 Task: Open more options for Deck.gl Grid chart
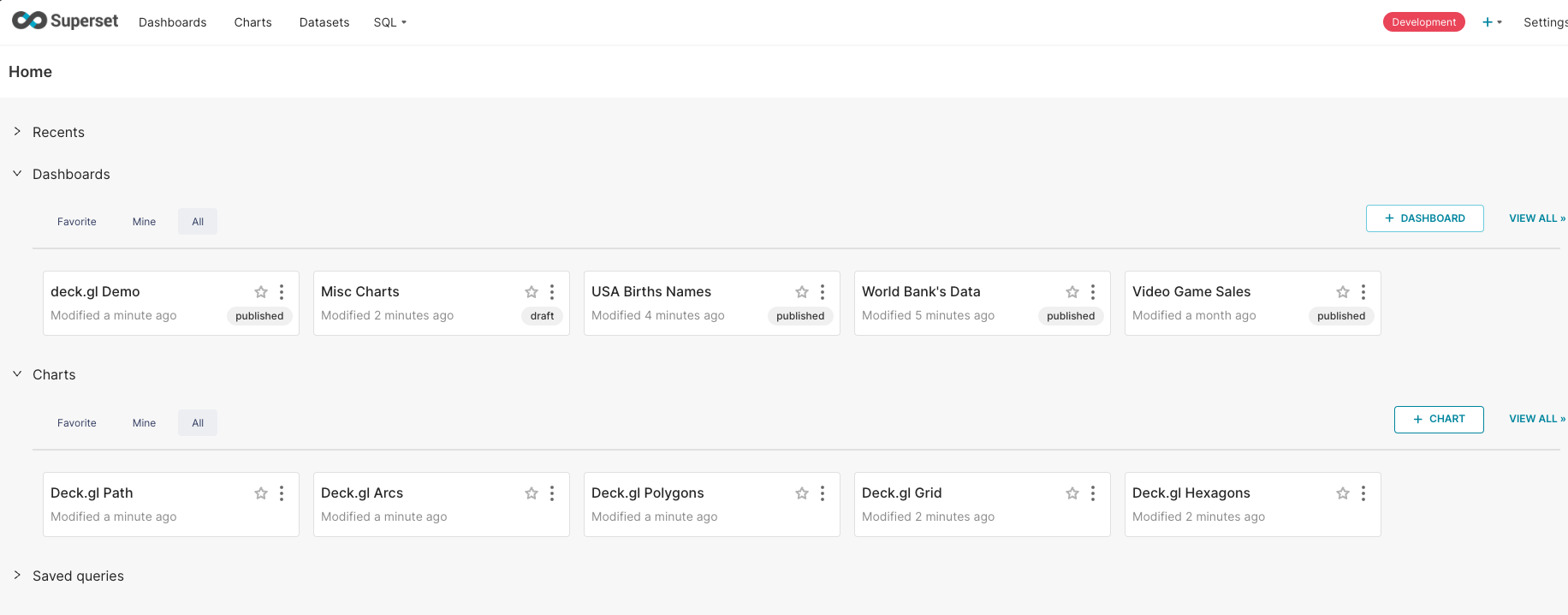(x=1093, y=493)
